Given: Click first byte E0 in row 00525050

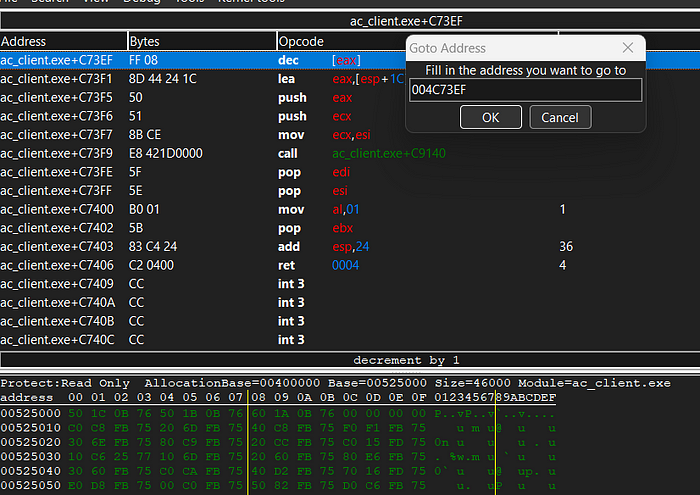Looking at the screenshot, I should tap(75, 486).
